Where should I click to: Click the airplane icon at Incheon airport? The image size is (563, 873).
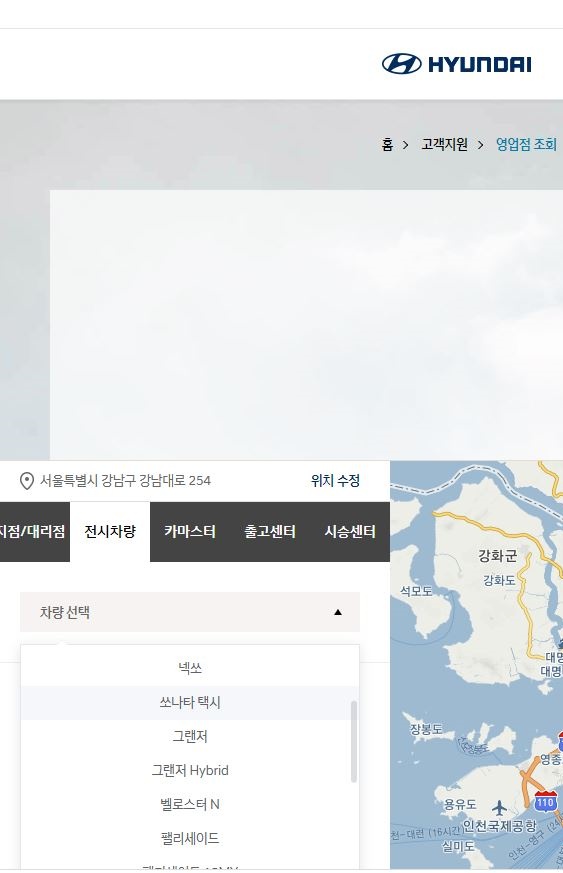(x=500, y=807)
